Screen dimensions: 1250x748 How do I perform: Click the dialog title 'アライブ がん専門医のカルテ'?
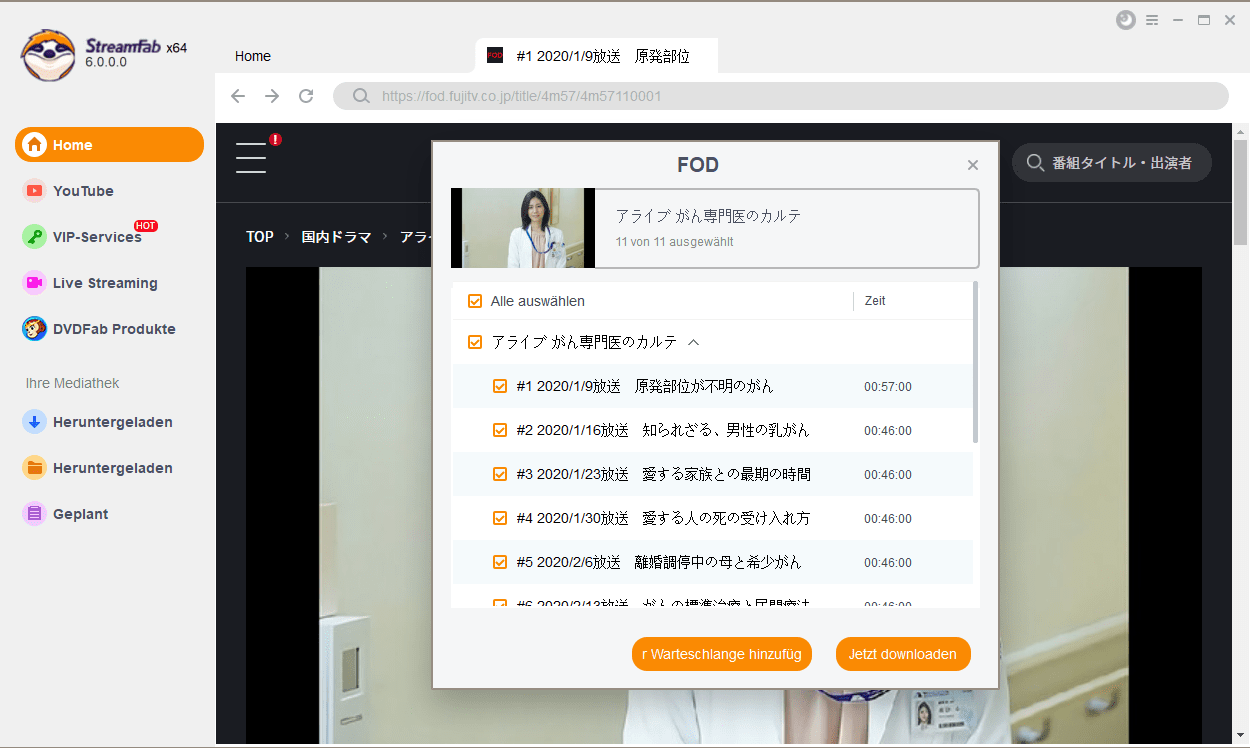[709, 216]
